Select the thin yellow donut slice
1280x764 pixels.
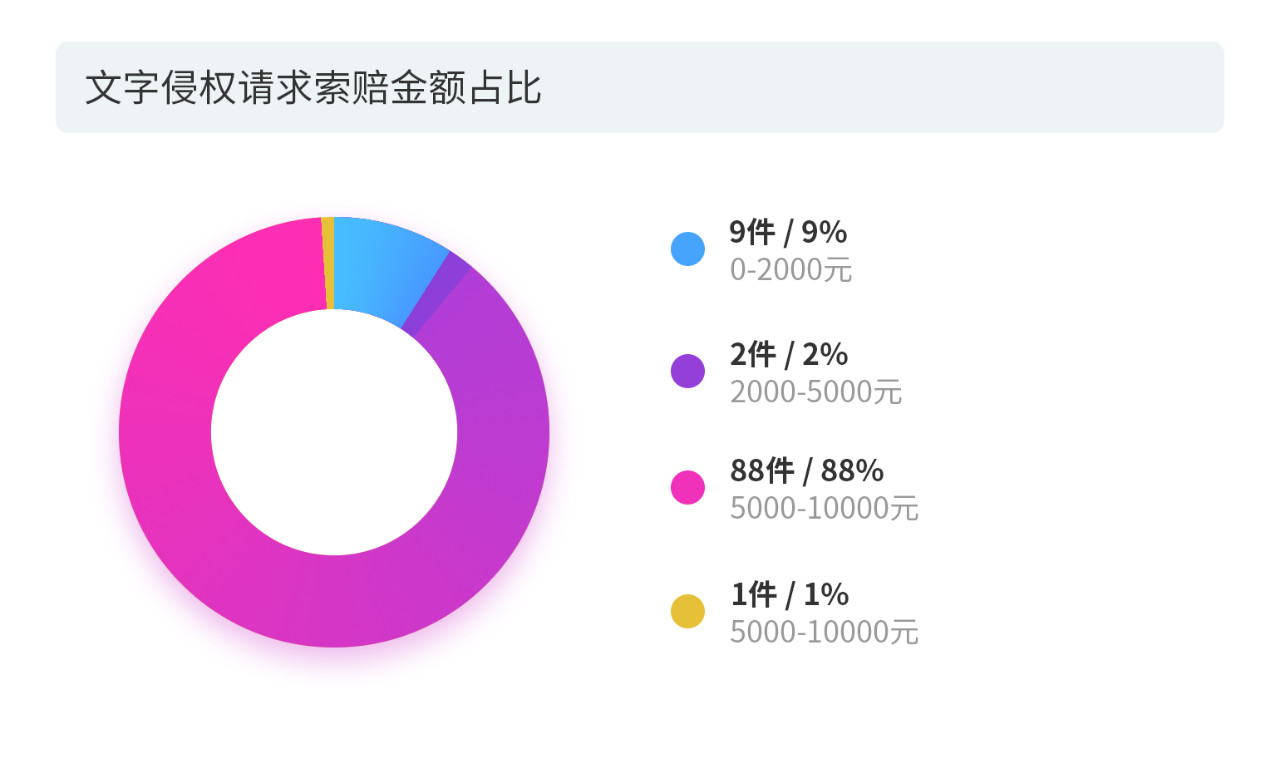[x=328, y=263]
